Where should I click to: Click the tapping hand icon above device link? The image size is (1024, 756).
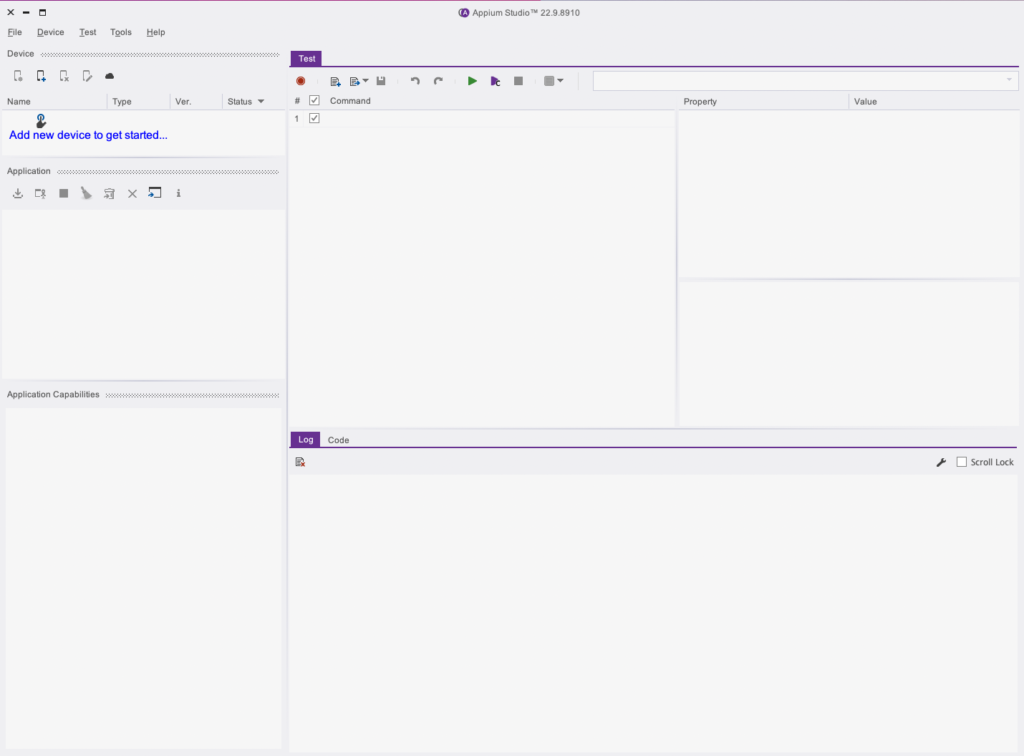(40, 121)
